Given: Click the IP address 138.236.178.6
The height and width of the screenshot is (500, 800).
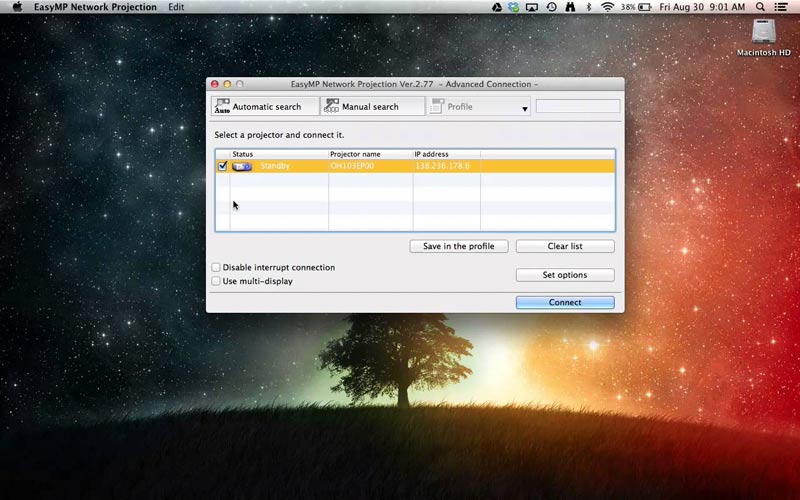Looking at the screenshot, I should (x=442, y=166).
